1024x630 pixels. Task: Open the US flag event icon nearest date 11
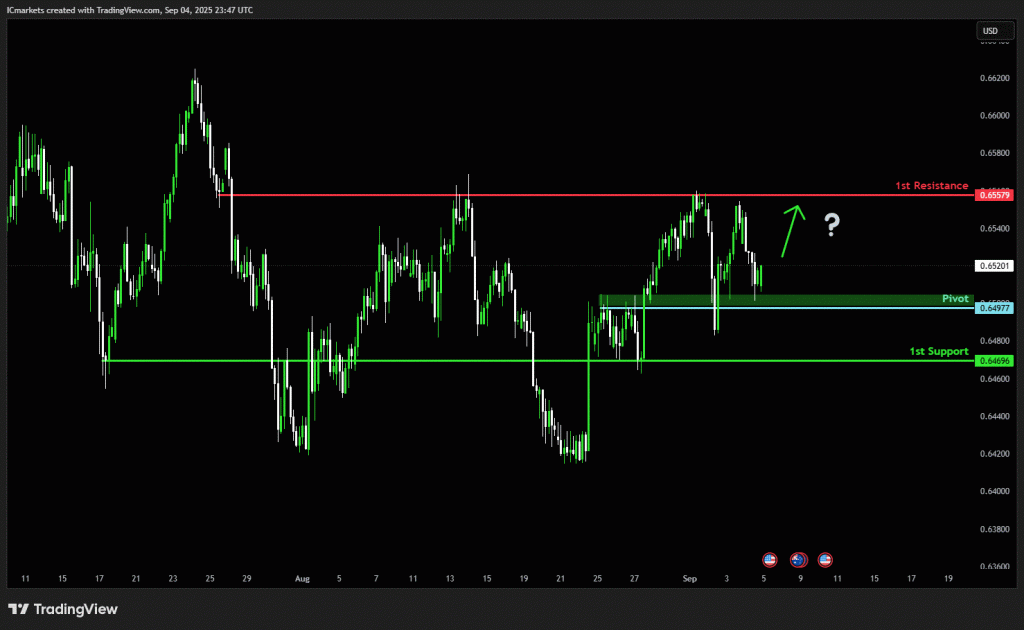(825, 559)
